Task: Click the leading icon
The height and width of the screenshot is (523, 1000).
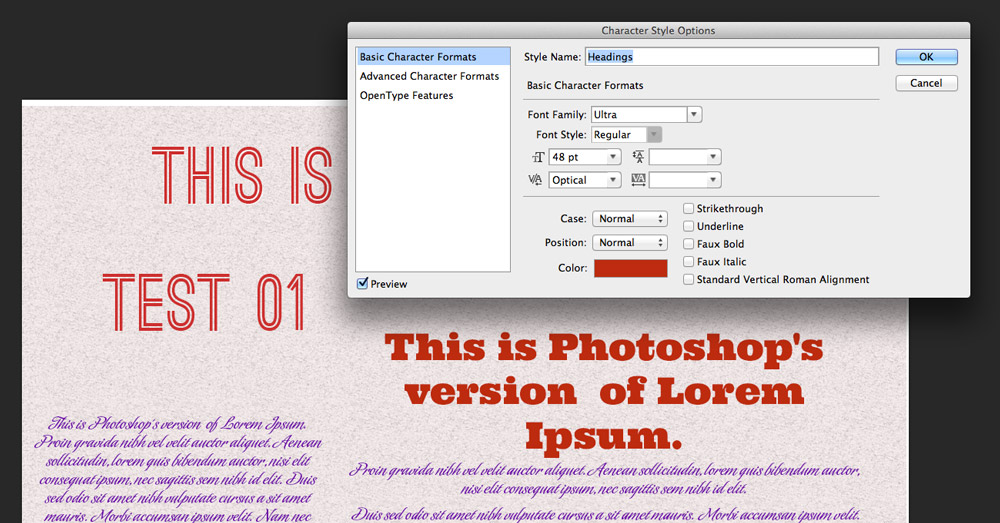Action: [x=638, y=157]
